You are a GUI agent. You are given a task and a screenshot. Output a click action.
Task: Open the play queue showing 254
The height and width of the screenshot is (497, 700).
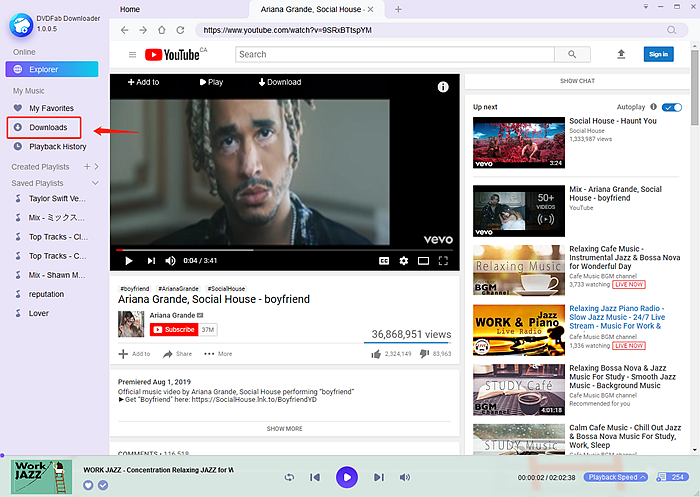pos(672,477)
